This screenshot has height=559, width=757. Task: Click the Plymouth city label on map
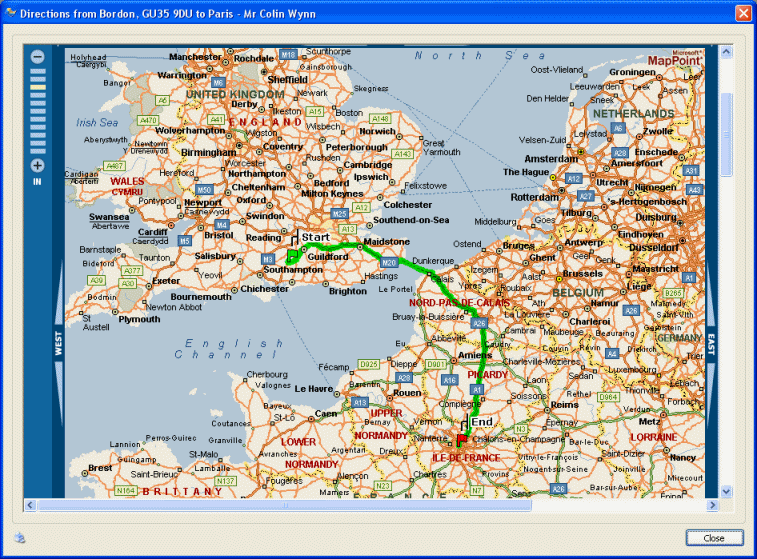click(138, 320)
